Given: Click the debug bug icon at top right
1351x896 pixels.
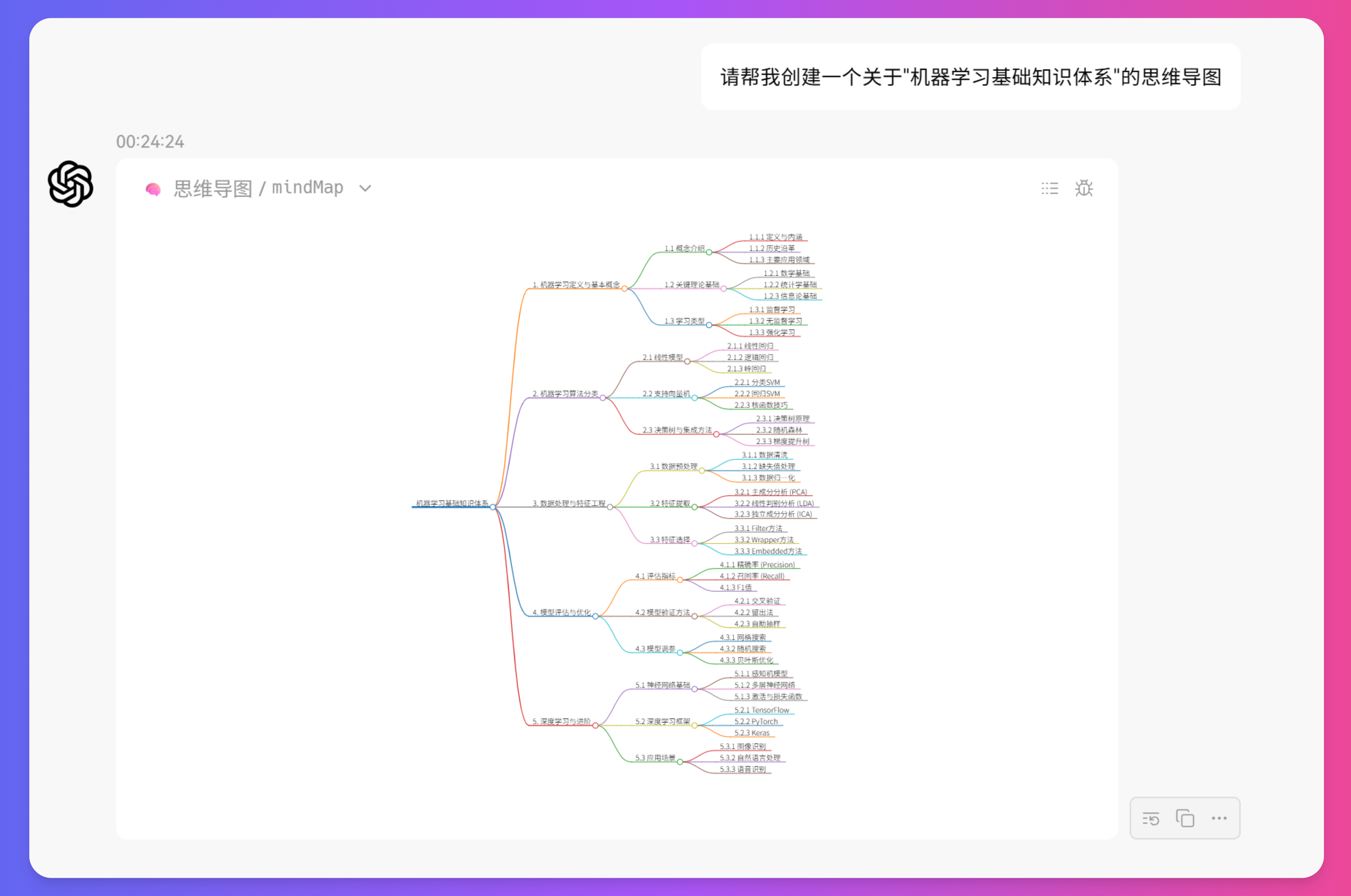Looking at the screenshot, I should [1084, 189].
